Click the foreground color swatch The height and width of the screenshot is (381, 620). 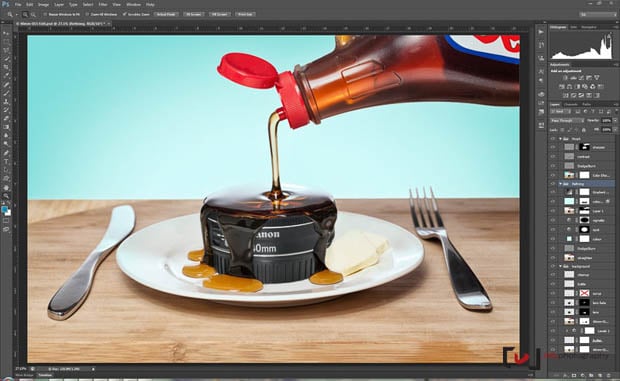click(4, 209)
